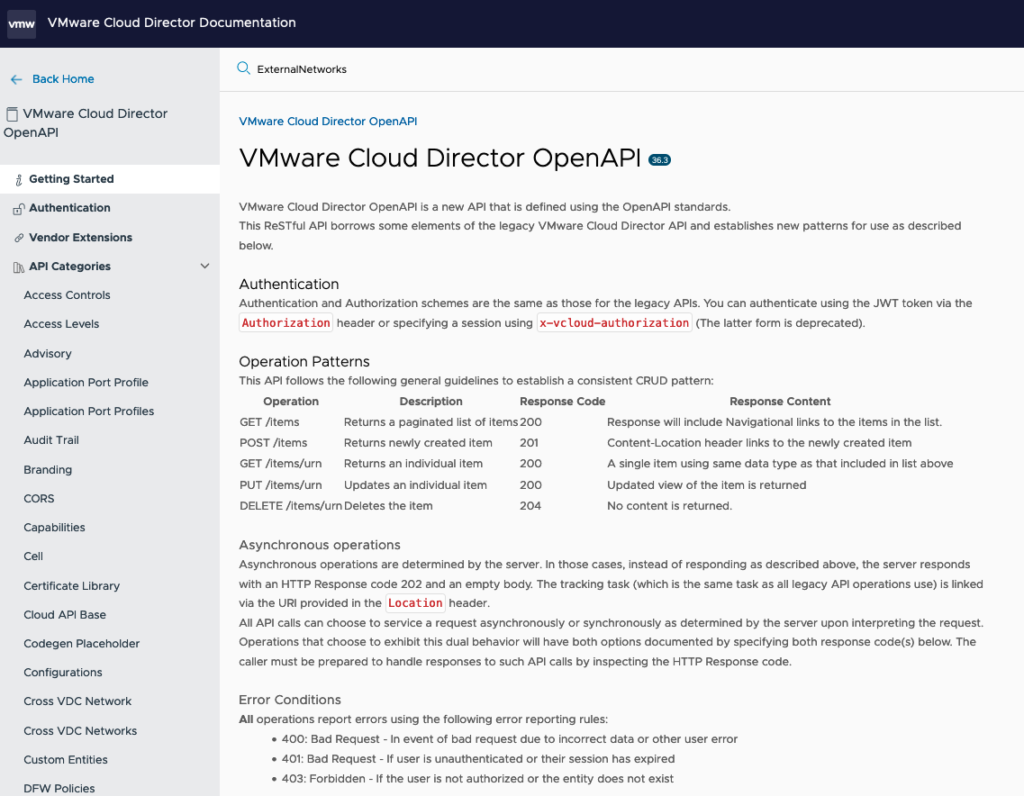This screenshot has width=1024, height=796.
Task: Open the Cell category
Action: click(x=33, y=556)
